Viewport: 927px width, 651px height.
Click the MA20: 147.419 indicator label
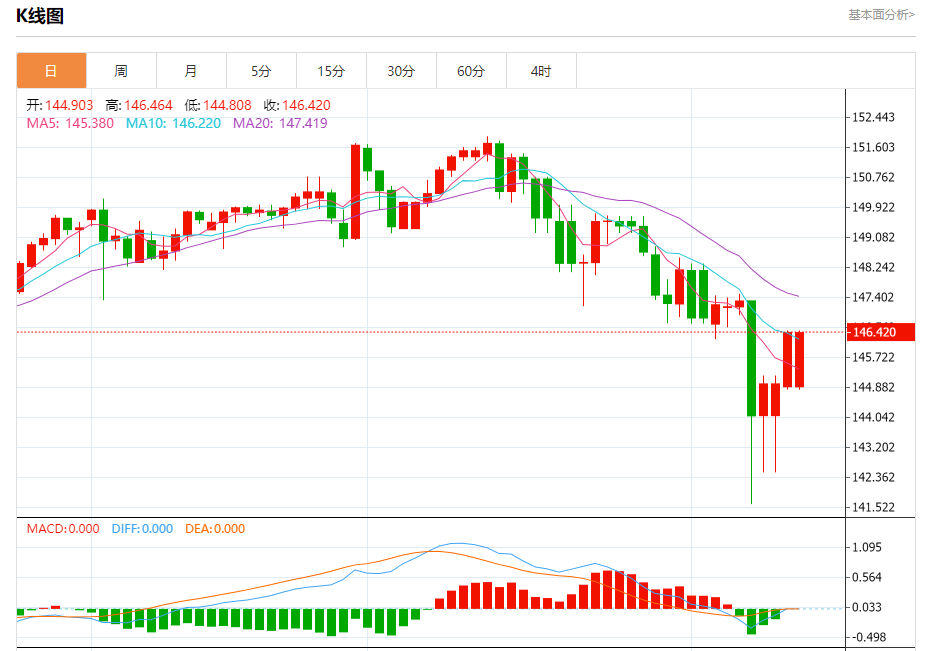pyautogui.click(x=280, y=123)
